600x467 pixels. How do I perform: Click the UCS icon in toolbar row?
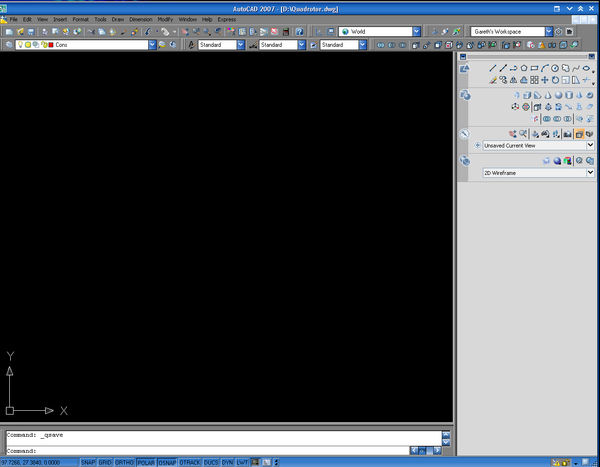pyautogui.click(x=319, y=32)
